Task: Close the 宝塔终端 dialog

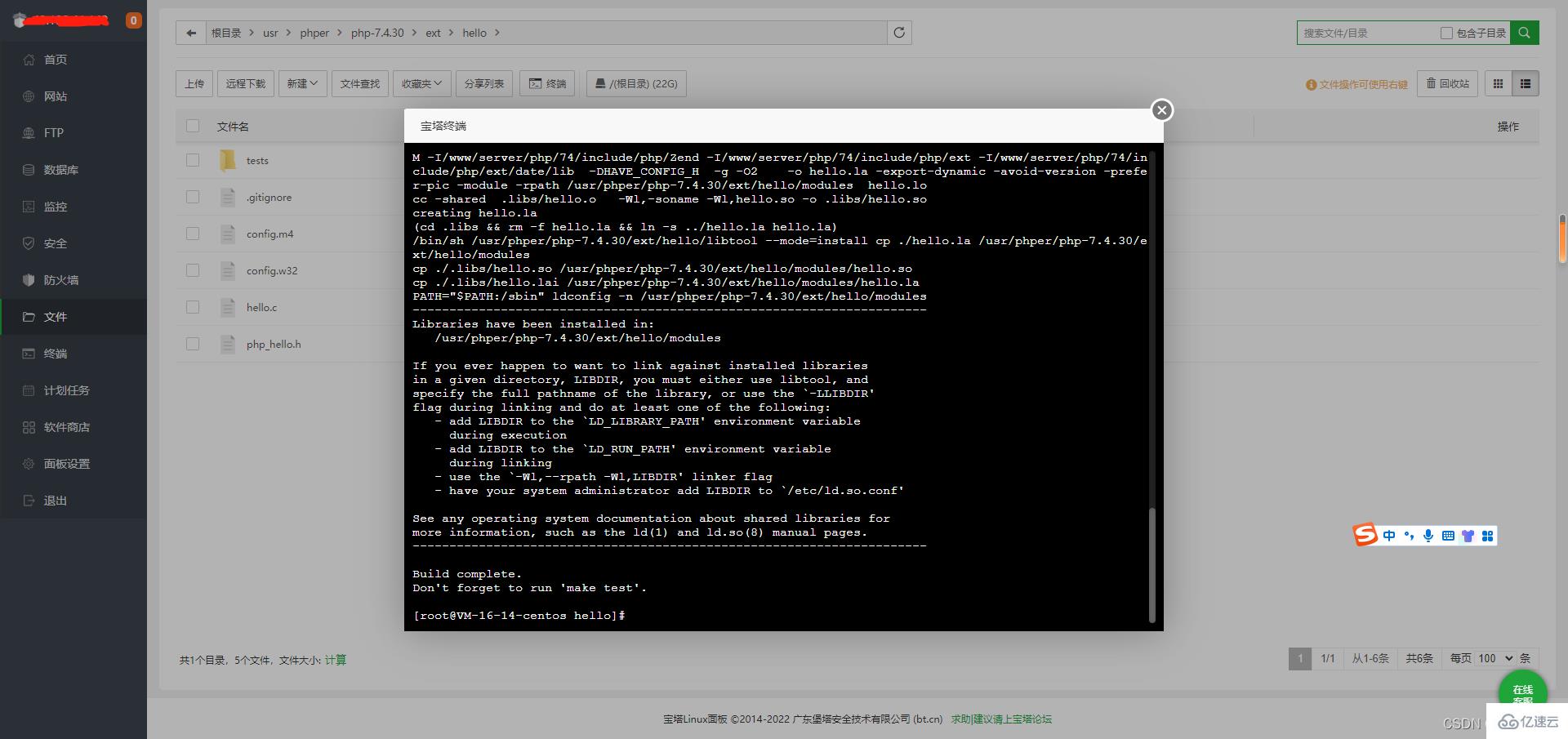Action: click(x=1162, y=110)
